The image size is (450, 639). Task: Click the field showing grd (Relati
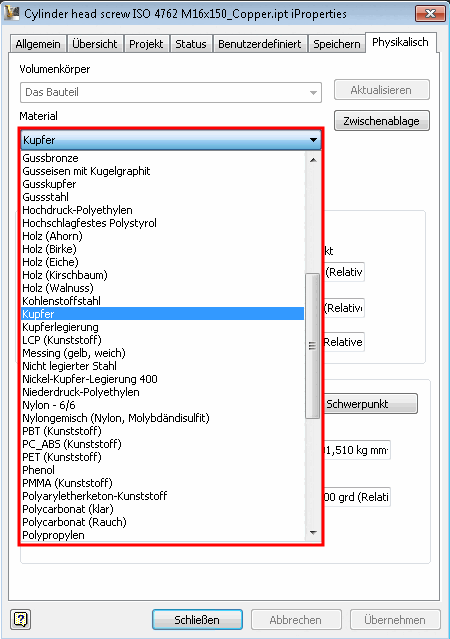tap(357, 497)
